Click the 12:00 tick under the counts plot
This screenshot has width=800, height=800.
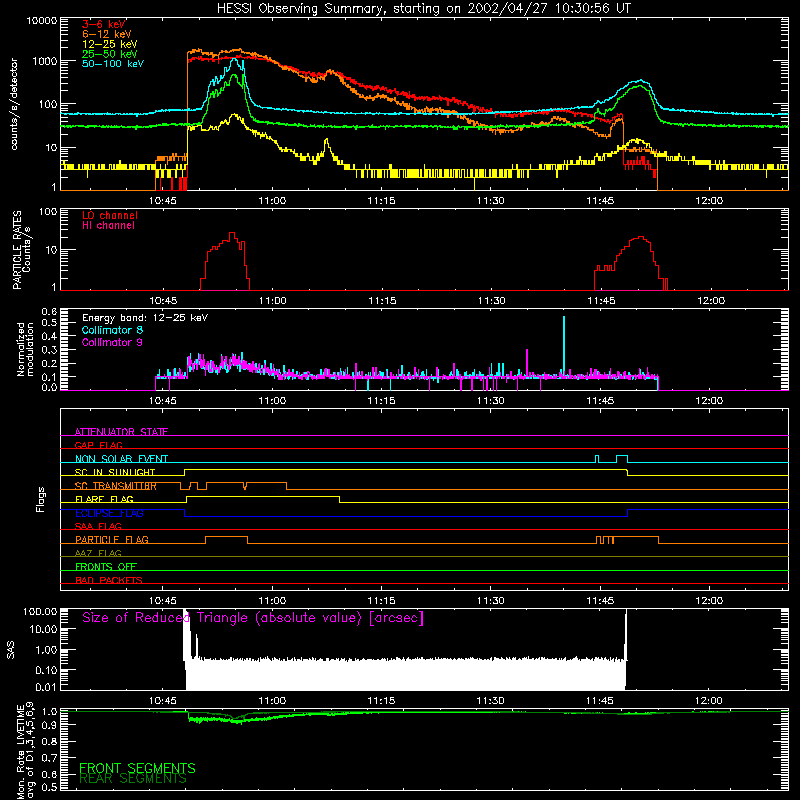pyautogui.click(x=709, y=201)
